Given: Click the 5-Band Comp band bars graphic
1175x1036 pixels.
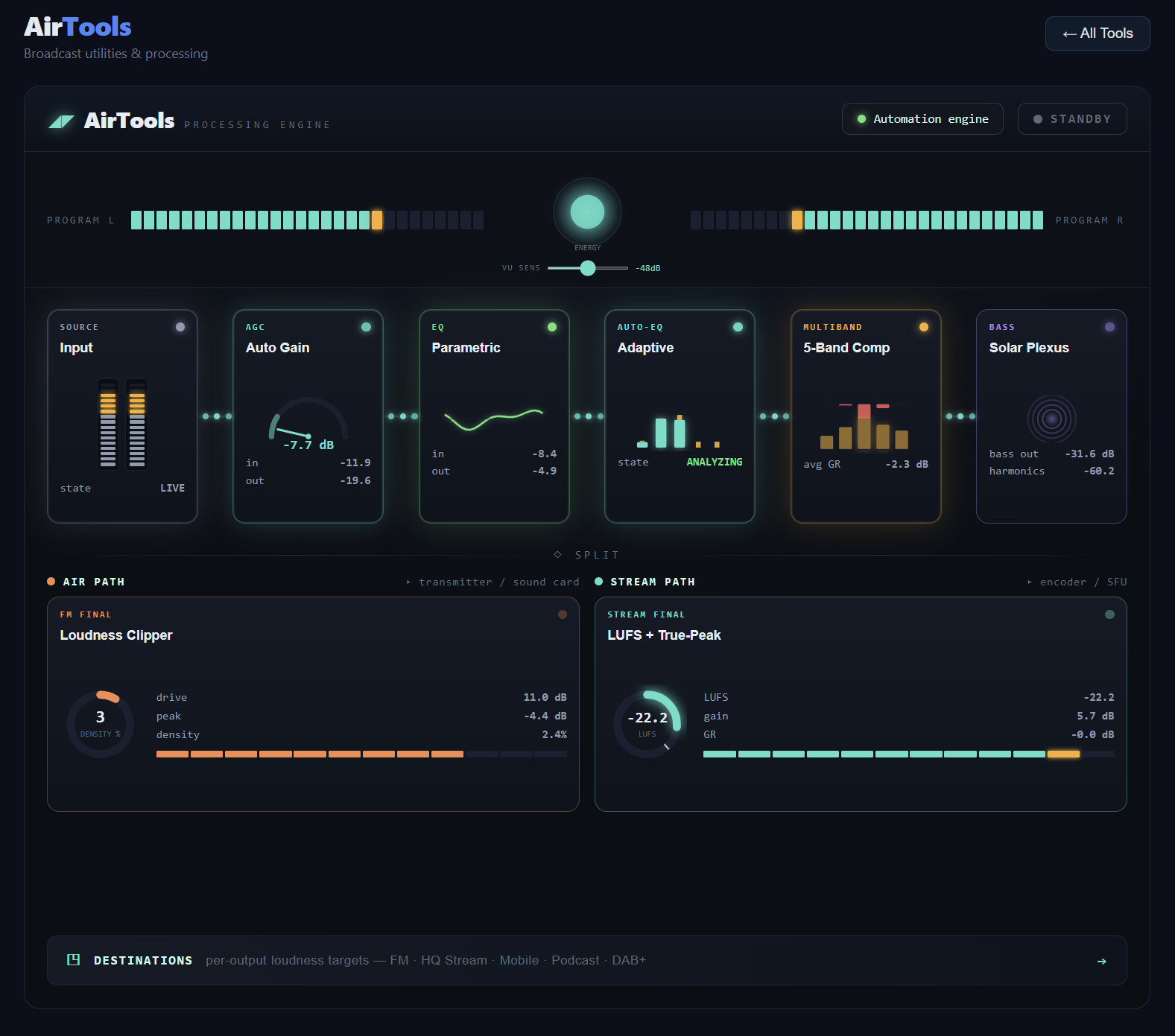Looking at the screenshot, I should tap(864, 427).
